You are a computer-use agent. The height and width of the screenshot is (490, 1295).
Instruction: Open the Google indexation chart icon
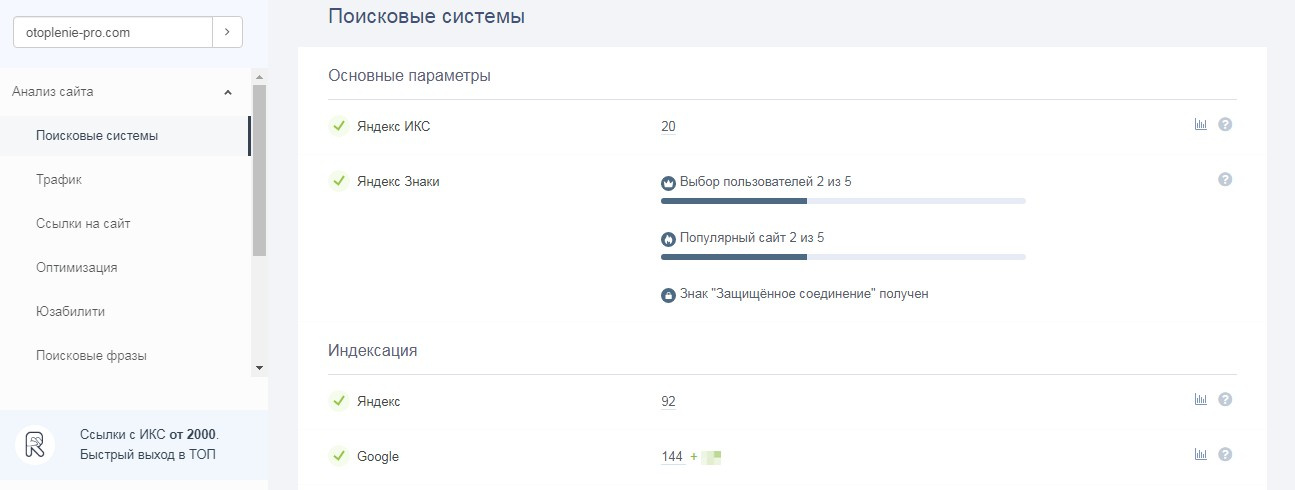tap(1201, 455)
